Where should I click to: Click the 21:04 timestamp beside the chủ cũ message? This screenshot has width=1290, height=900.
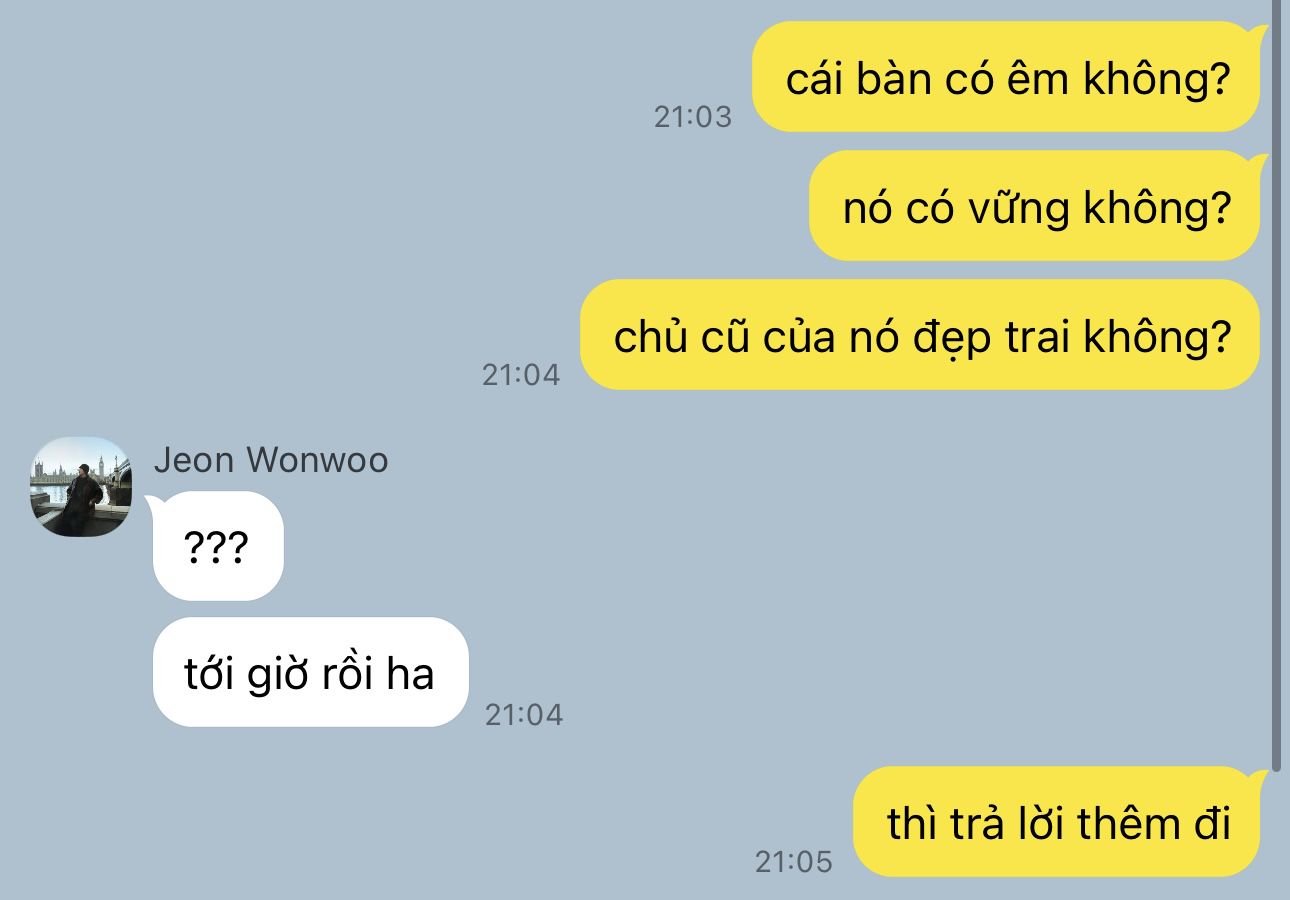(x=521, y=375)
